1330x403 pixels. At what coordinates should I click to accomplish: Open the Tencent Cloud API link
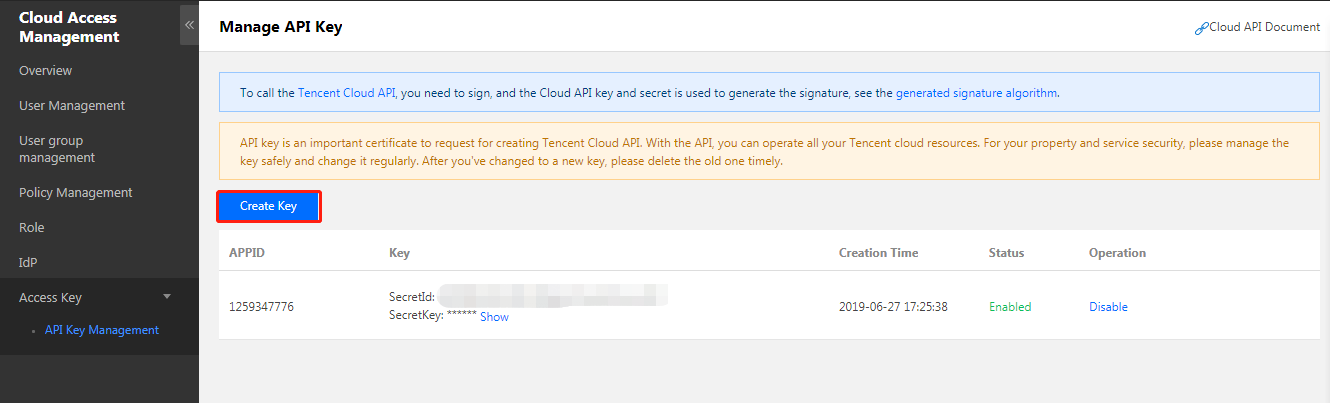347,93
